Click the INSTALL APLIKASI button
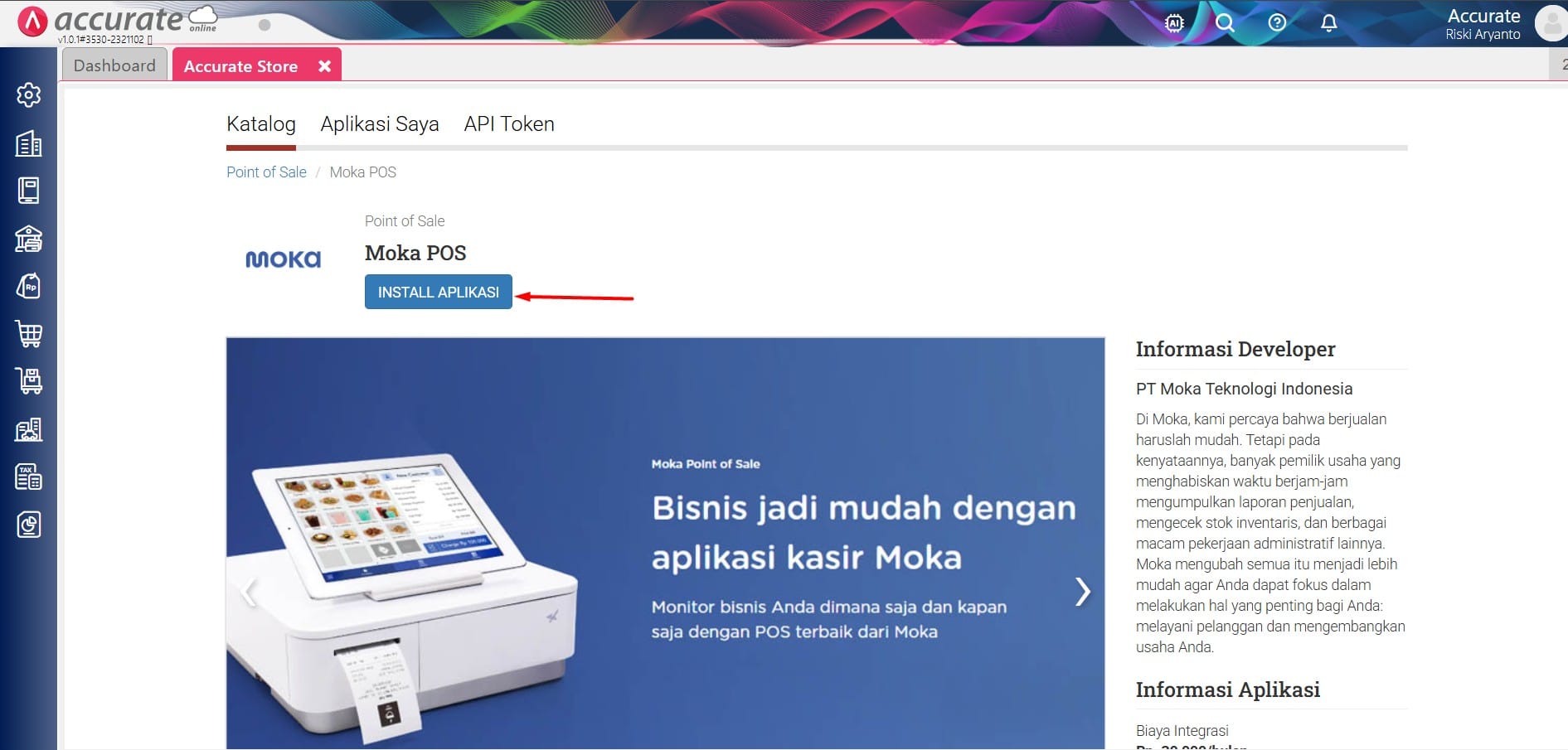Screen dimensions: 1568x750 [x=439, y=292]
